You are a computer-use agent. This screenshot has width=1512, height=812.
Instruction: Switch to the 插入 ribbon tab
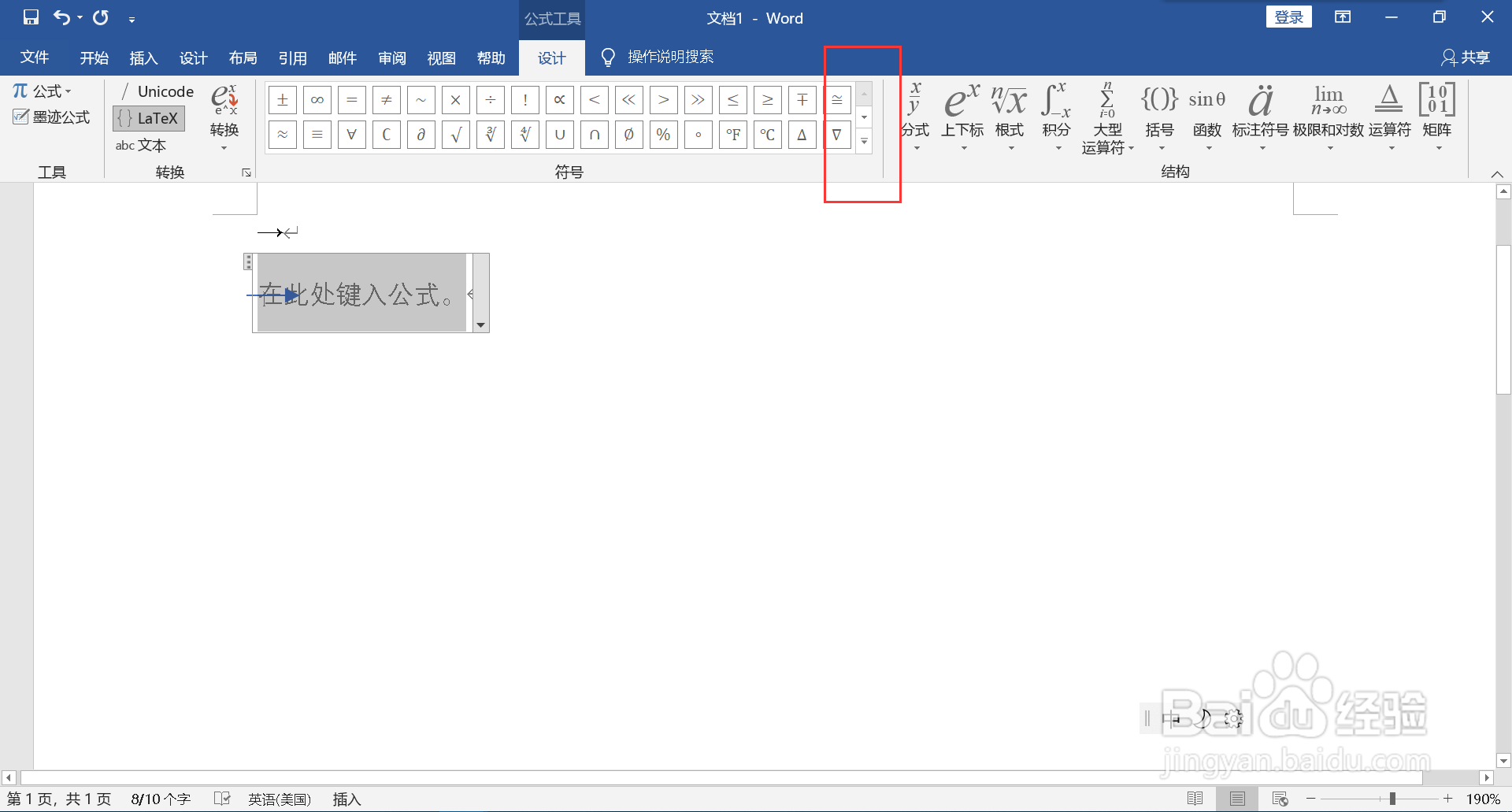143,57
